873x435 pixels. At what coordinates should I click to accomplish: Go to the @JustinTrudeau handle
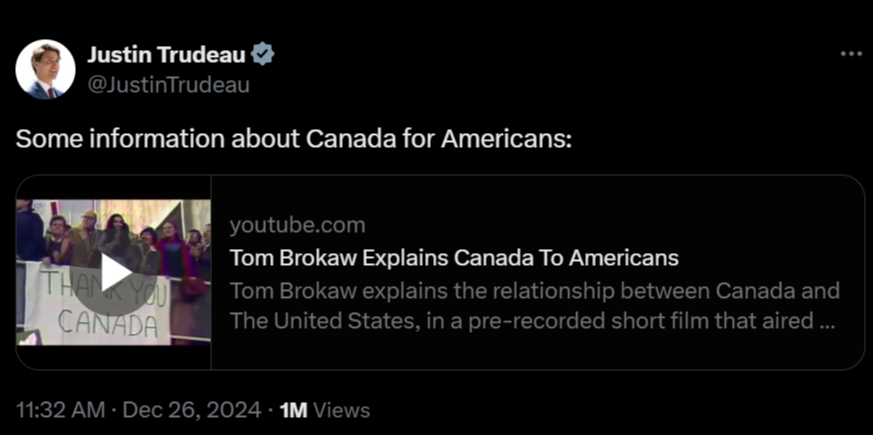click(x=168, y=85)
